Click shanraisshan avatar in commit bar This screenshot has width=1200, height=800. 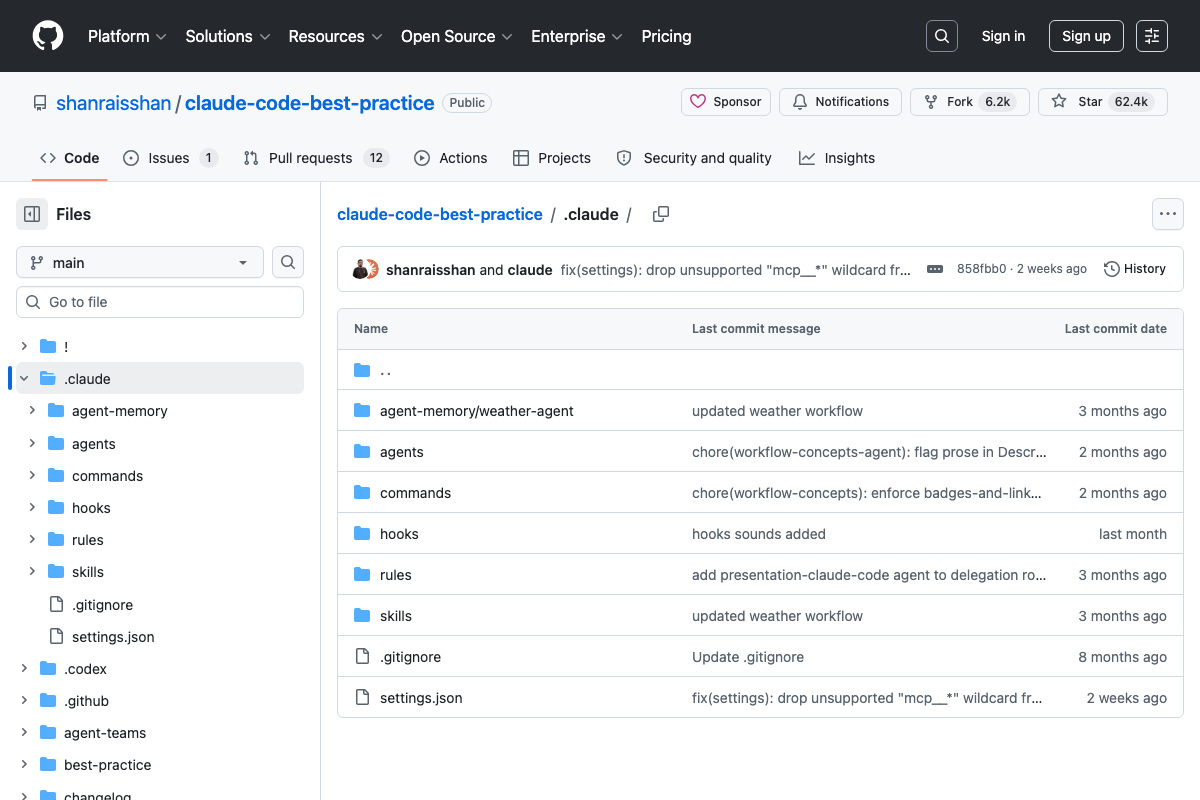(x=361, y=269)
